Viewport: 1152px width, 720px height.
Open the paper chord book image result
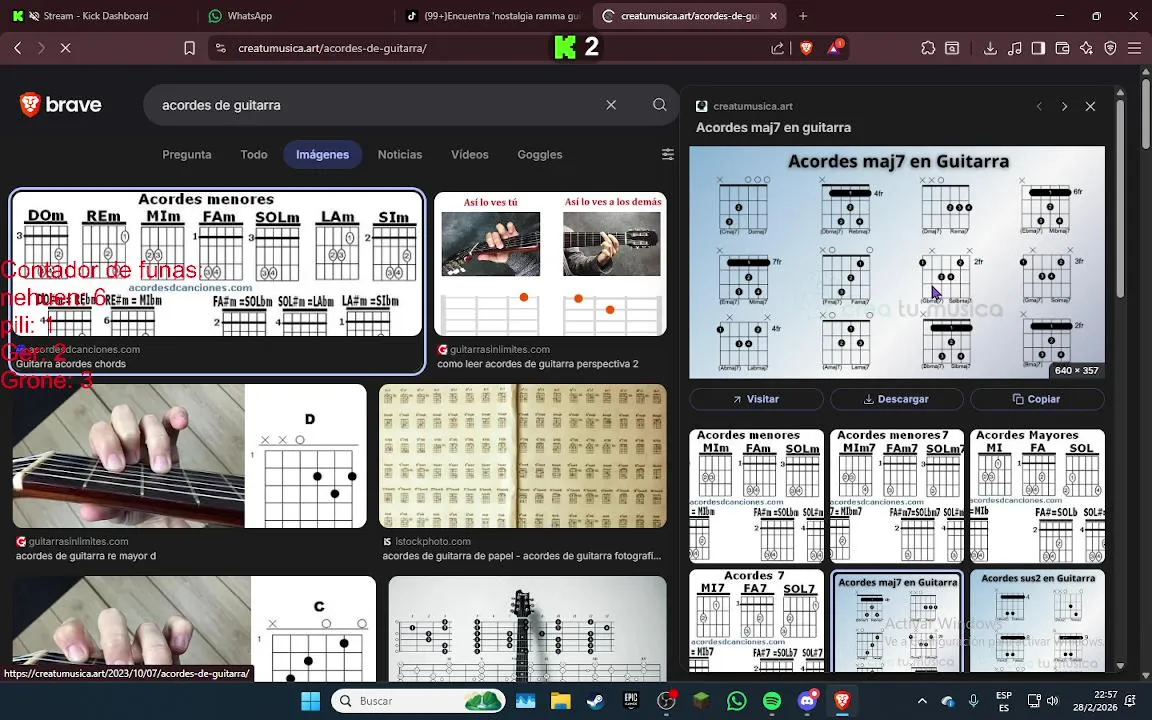tap(522, 456)
